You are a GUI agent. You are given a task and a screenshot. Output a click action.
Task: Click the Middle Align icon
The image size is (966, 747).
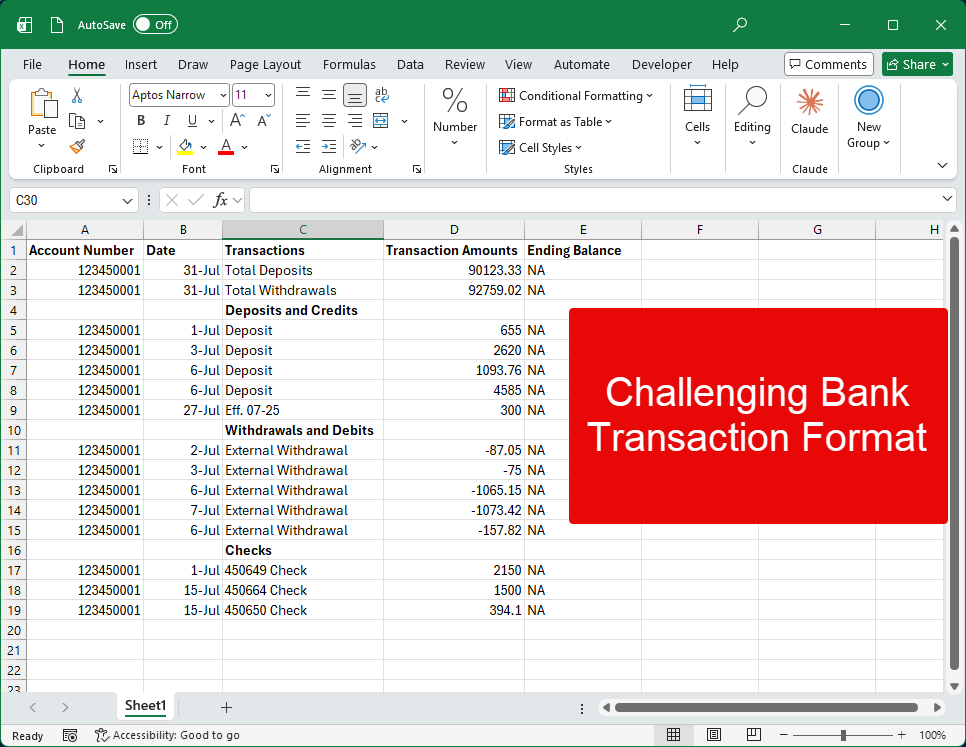click(x=329, y=94)
